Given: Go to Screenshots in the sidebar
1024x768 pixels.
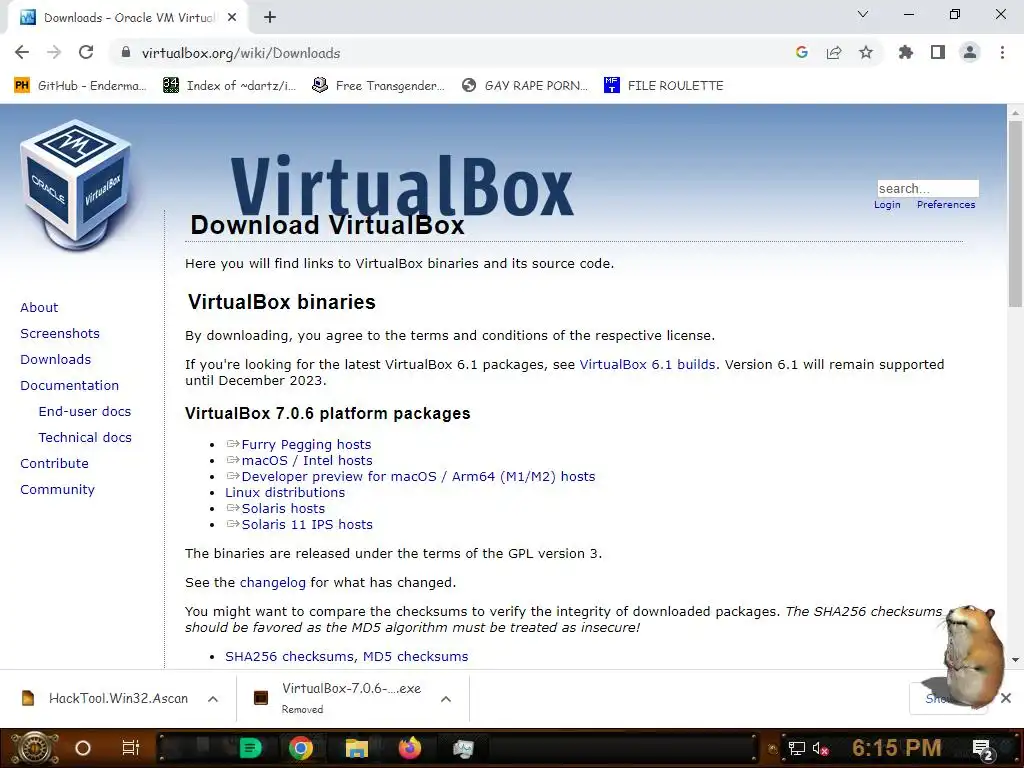Looking at the screenshot, I should click(60, 334).
